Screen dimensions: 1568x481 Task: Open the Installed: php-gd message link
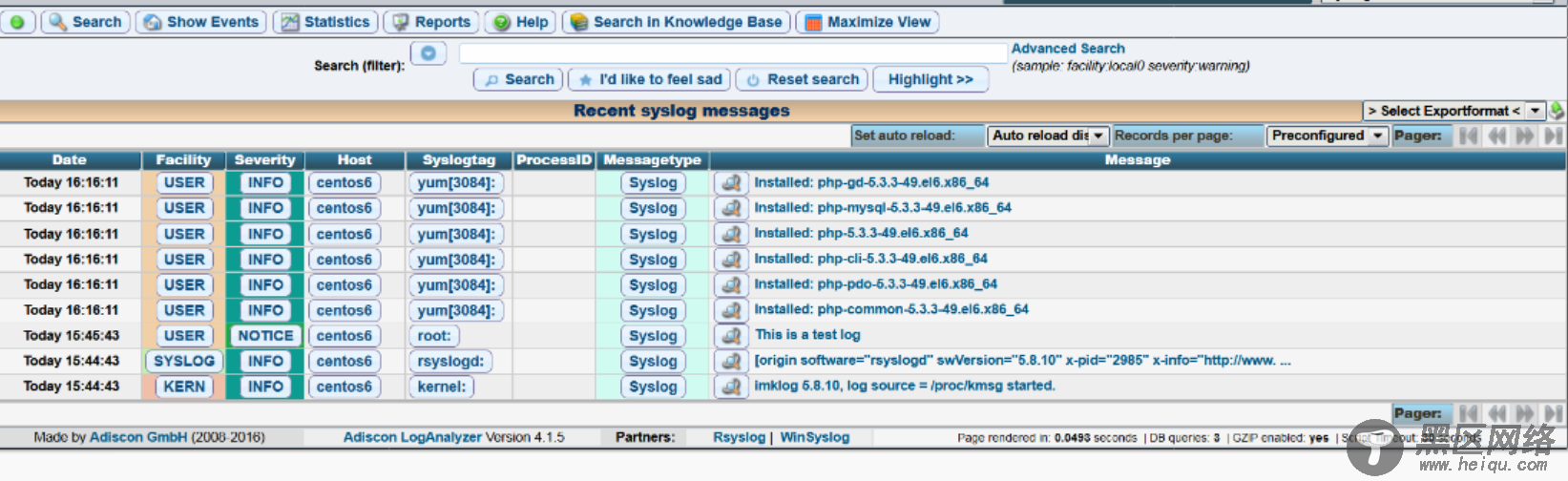(x=871, y=182)
